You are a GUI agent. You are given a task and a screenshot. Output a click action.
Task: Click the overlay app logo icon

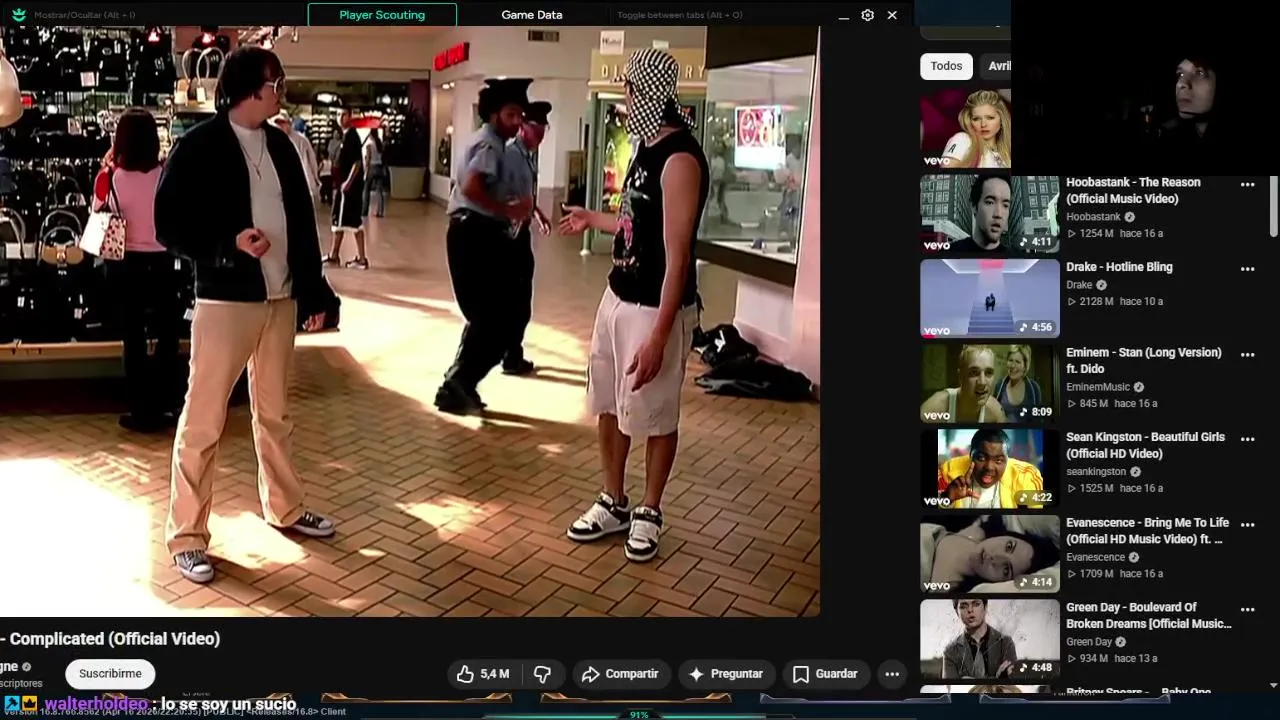(18, 15)
